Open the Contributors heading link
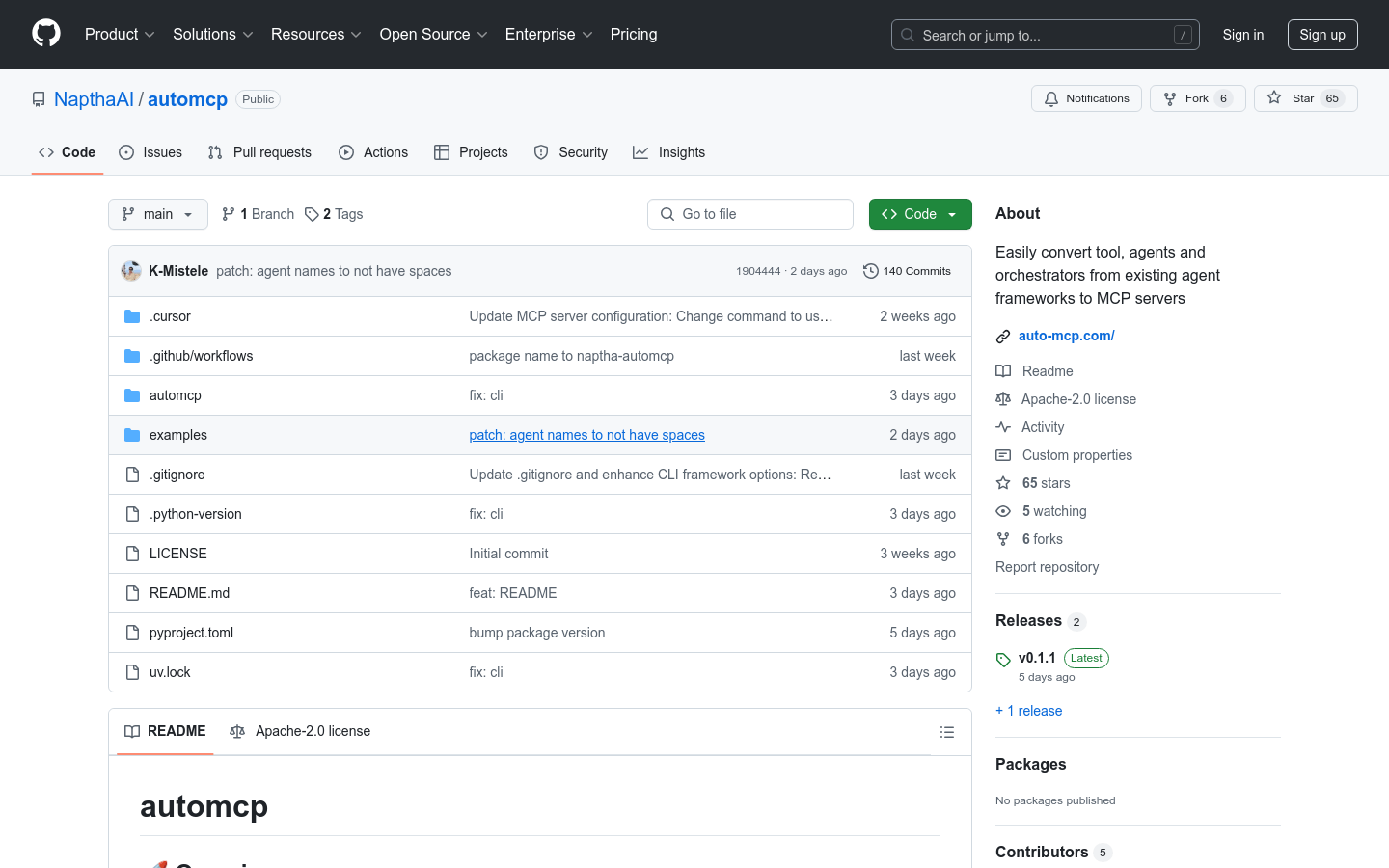 pyautogui.click(x=1053, y=853)
